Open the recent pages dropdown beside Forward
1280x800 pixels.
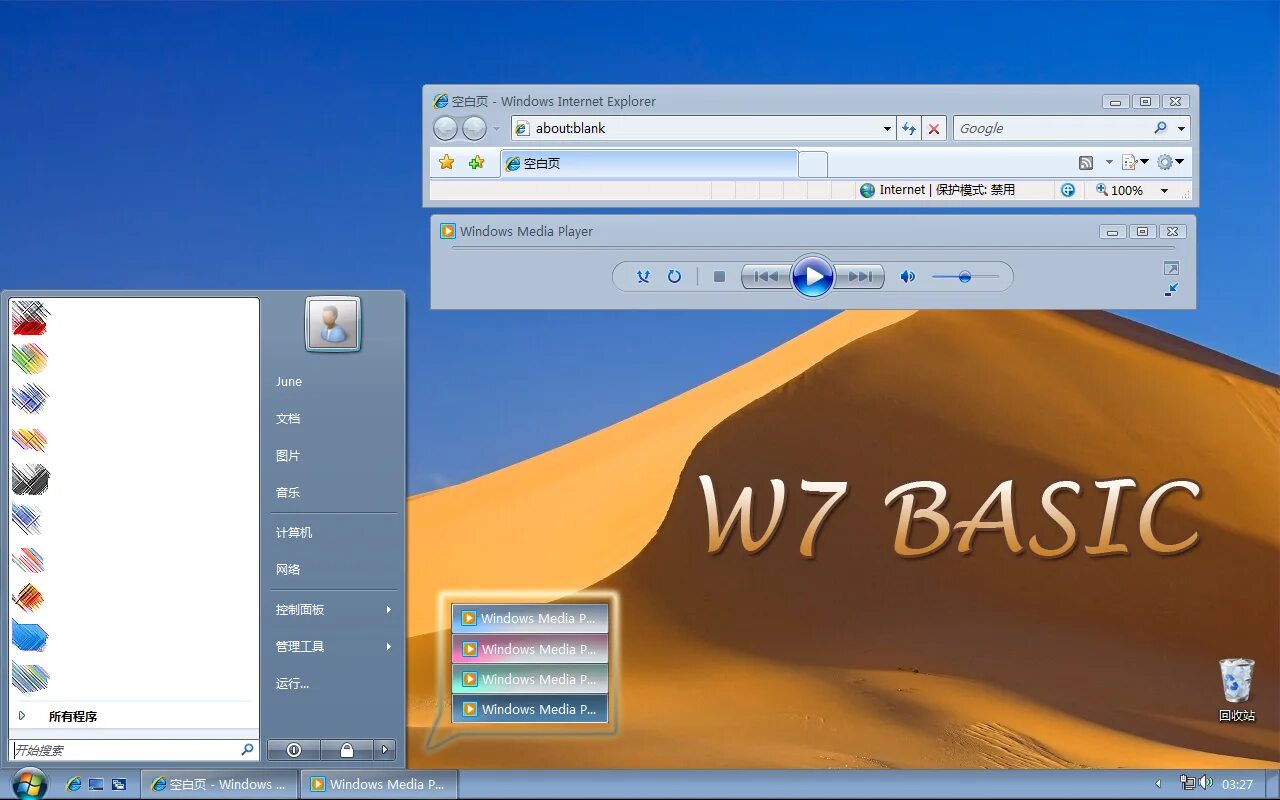(x=497, y=129)
